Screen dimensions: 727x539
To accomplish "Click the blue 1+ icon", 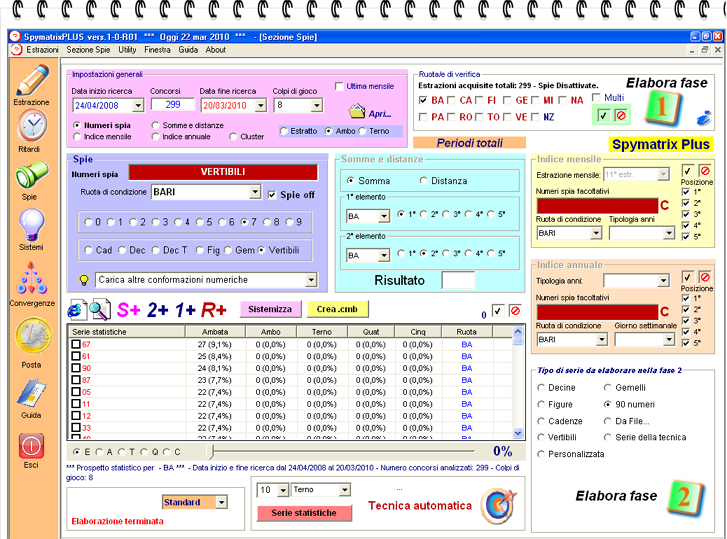I will coord(185,310).
